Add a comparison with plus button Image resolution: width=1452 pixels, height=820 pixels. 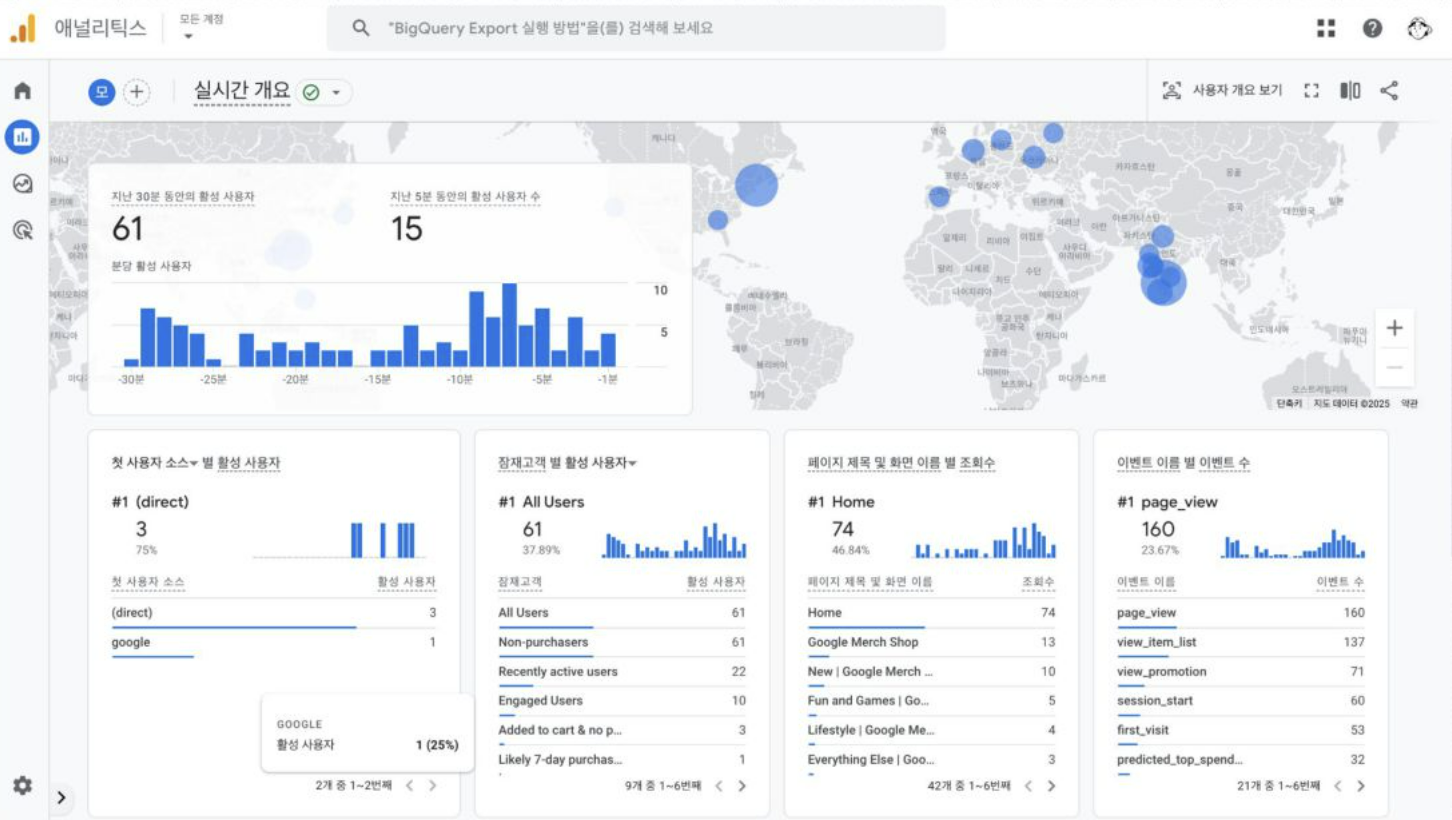coord(136,92)
